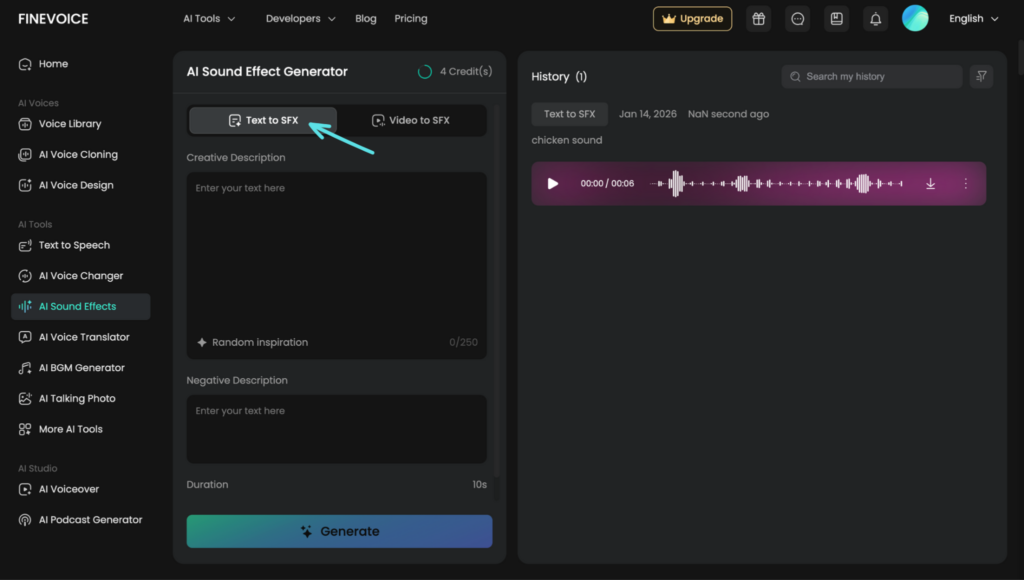
Task: Open more options for the audio clip
Action: (965, 184)
